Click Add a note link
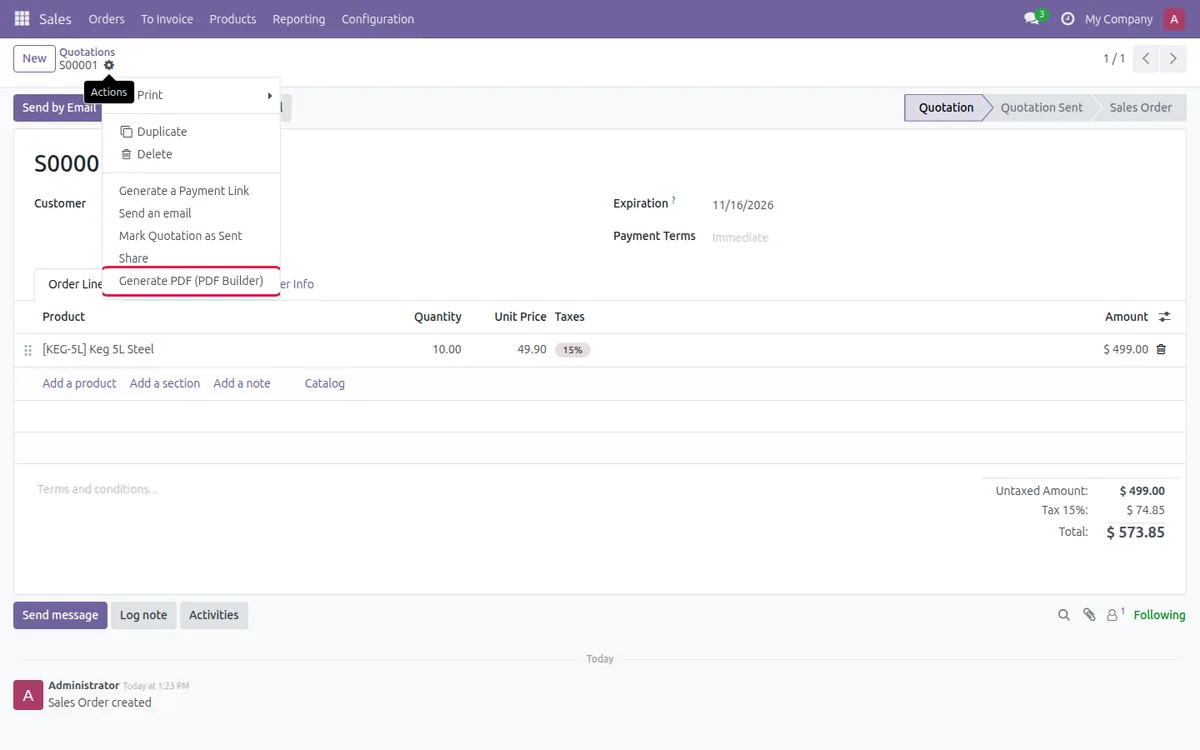Viewport: 1200px width, 750px height. click(x=242, y=383)
